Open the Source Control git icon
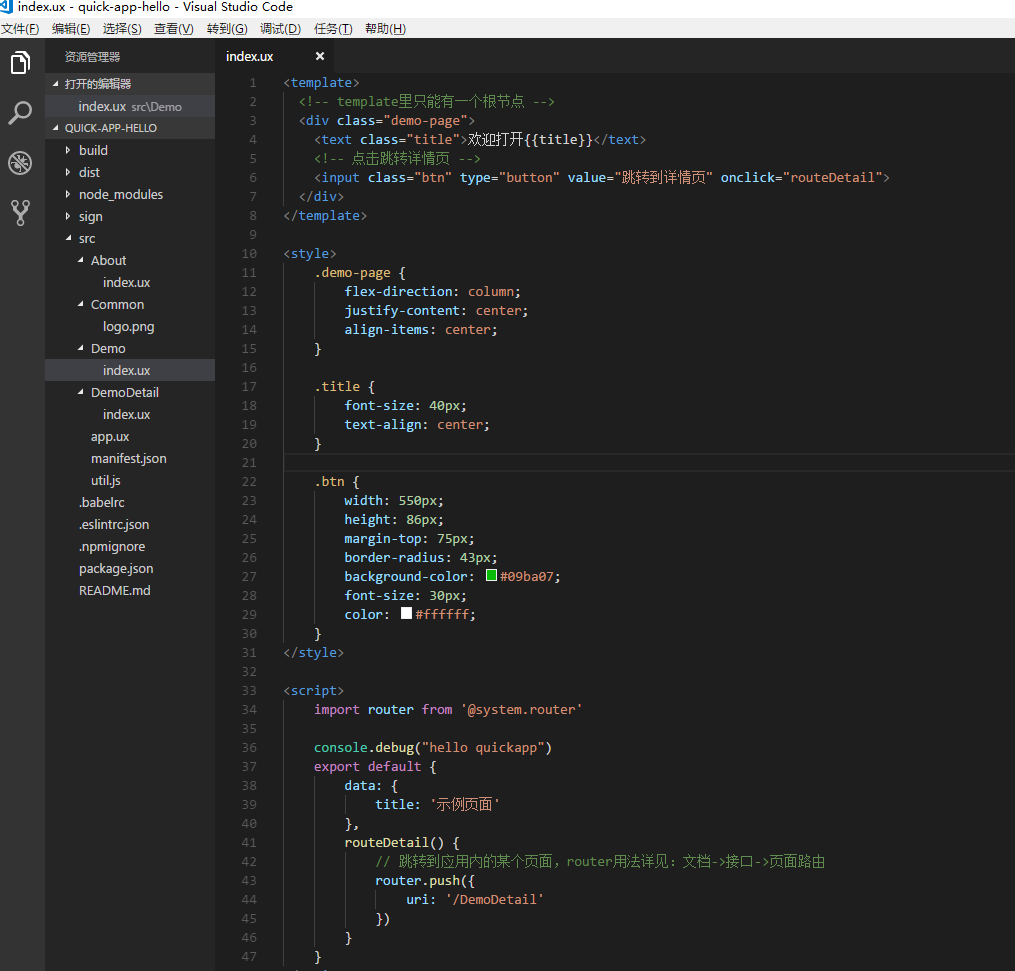 pyautogui.click(x=20, y=212)
